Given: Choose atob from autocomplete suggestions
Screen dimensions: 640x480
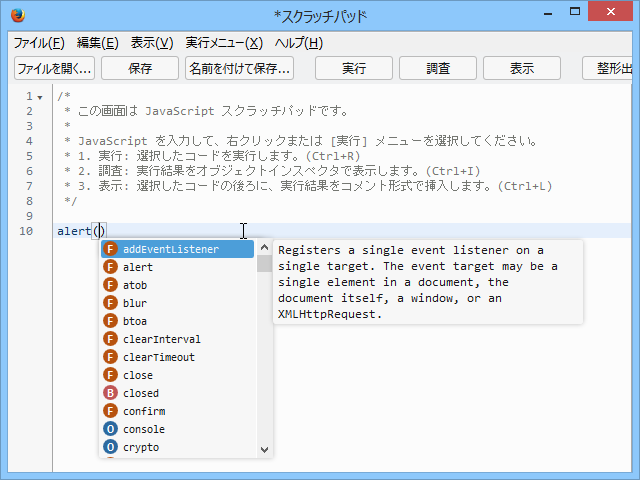Looking at the screenshot, I should click(178, 285).
